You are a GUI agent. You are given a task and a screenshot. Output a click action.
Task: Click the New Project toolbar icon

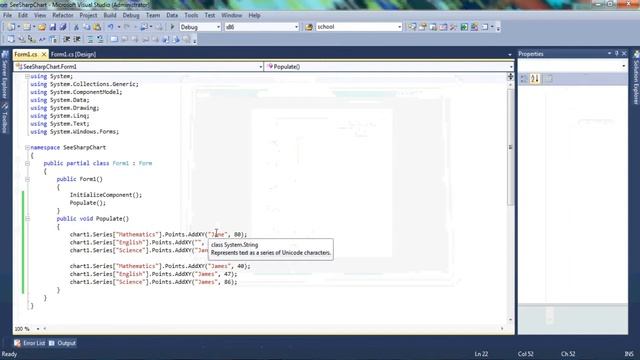click(x=11, y=27)
